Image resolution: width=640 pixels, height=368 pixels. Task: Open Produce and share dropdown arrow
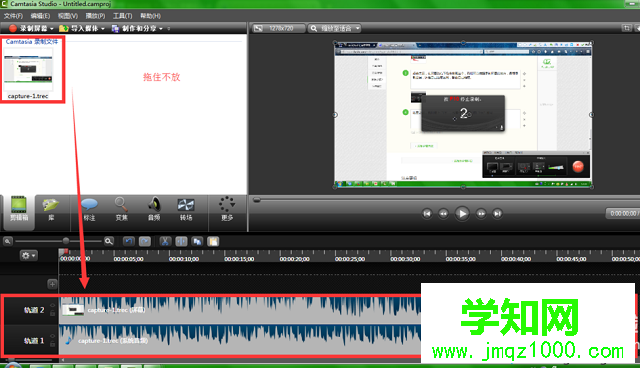[x=161, y=29]
